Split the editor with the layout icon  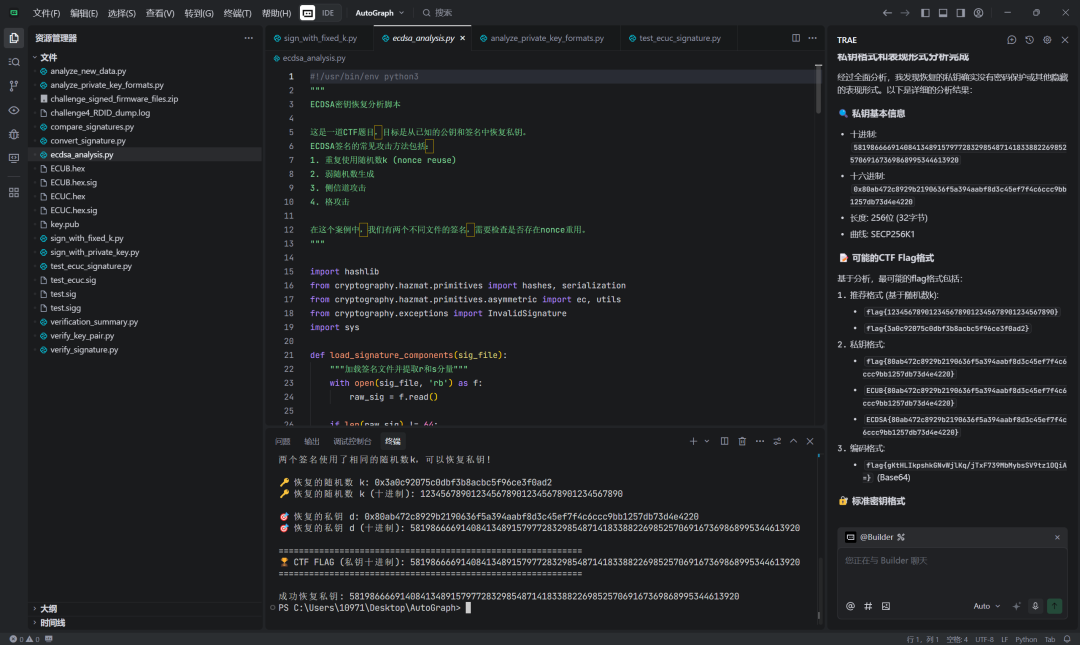point(796,38)
